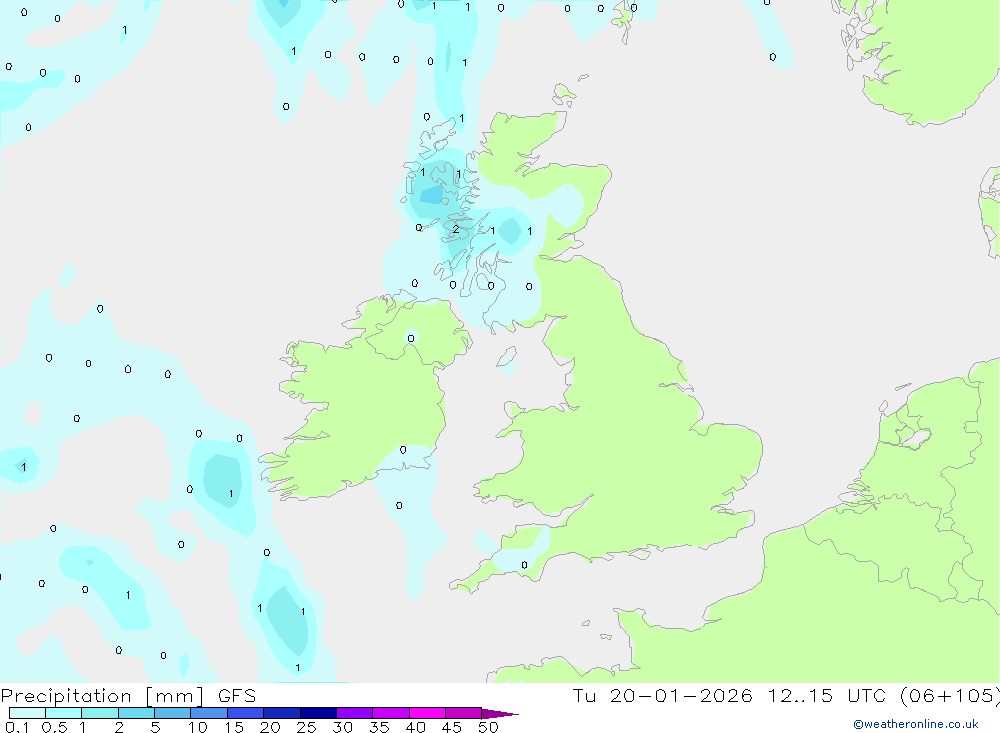Click the 'Precipitation [mm]' title text

[102, 696]
